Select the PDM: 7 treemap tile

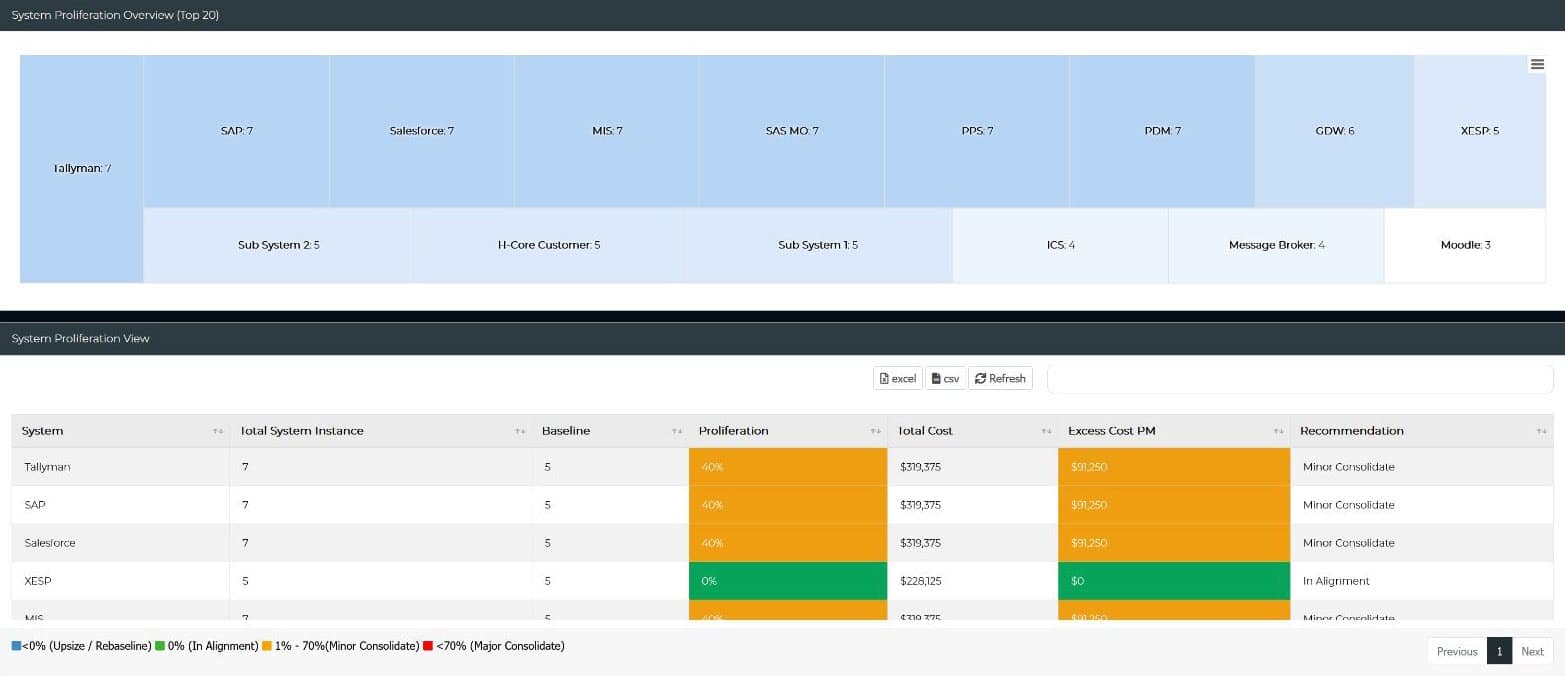point(1162,131)
